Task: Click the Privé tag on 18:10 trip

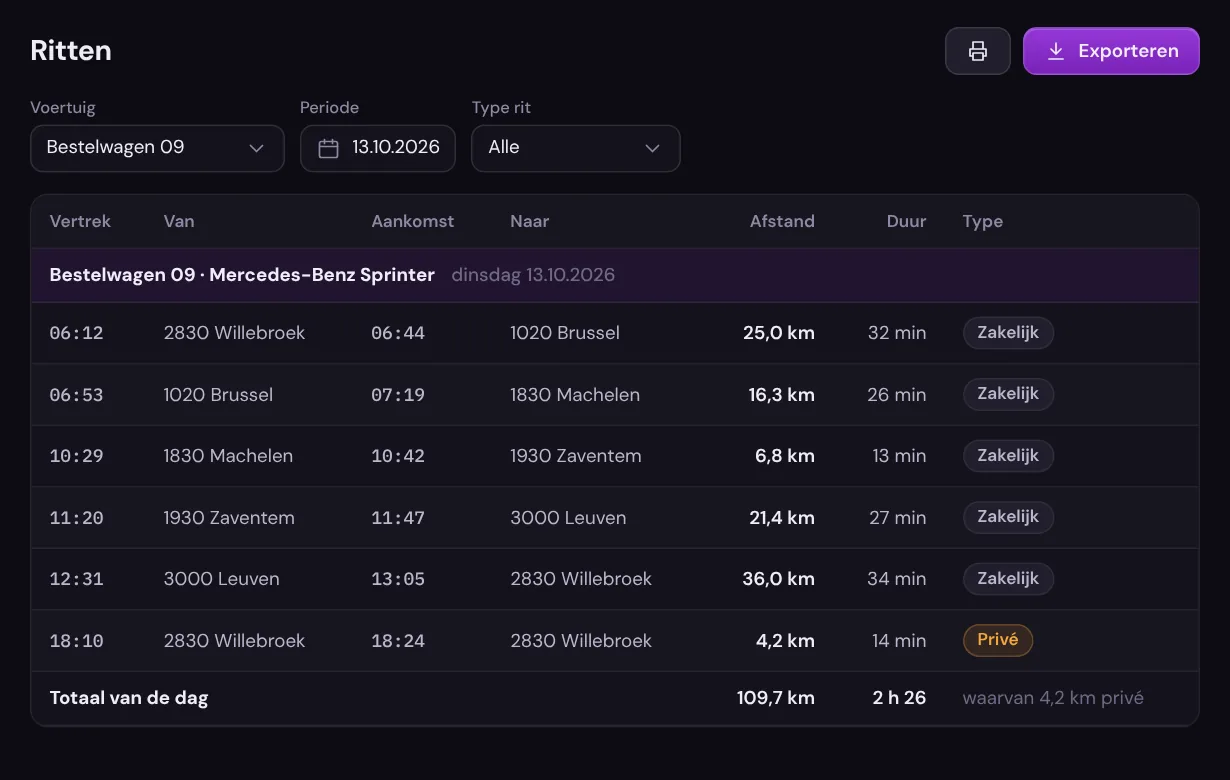Action: pos(998,641)
